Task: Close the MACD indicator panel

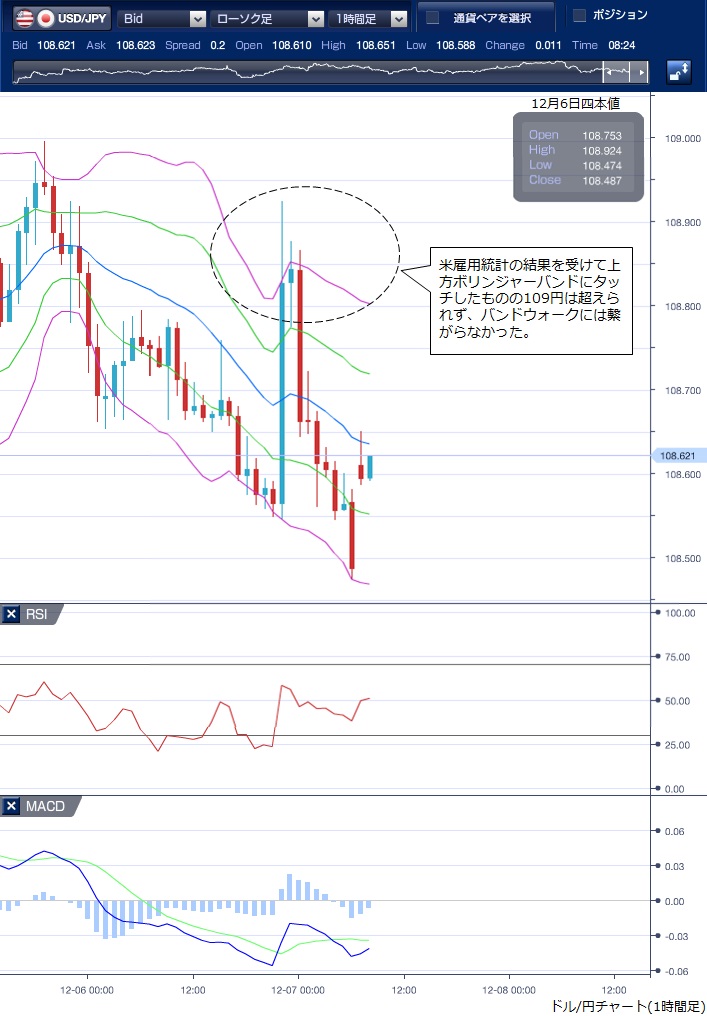Action: (x=11, y=806)
